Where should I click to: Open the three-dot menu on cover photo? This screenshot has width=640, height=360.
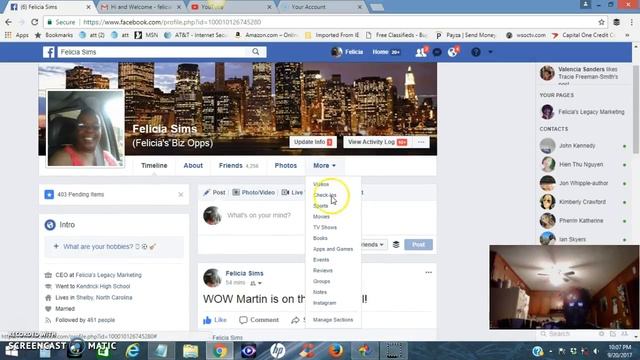click(x=421, y=142)
